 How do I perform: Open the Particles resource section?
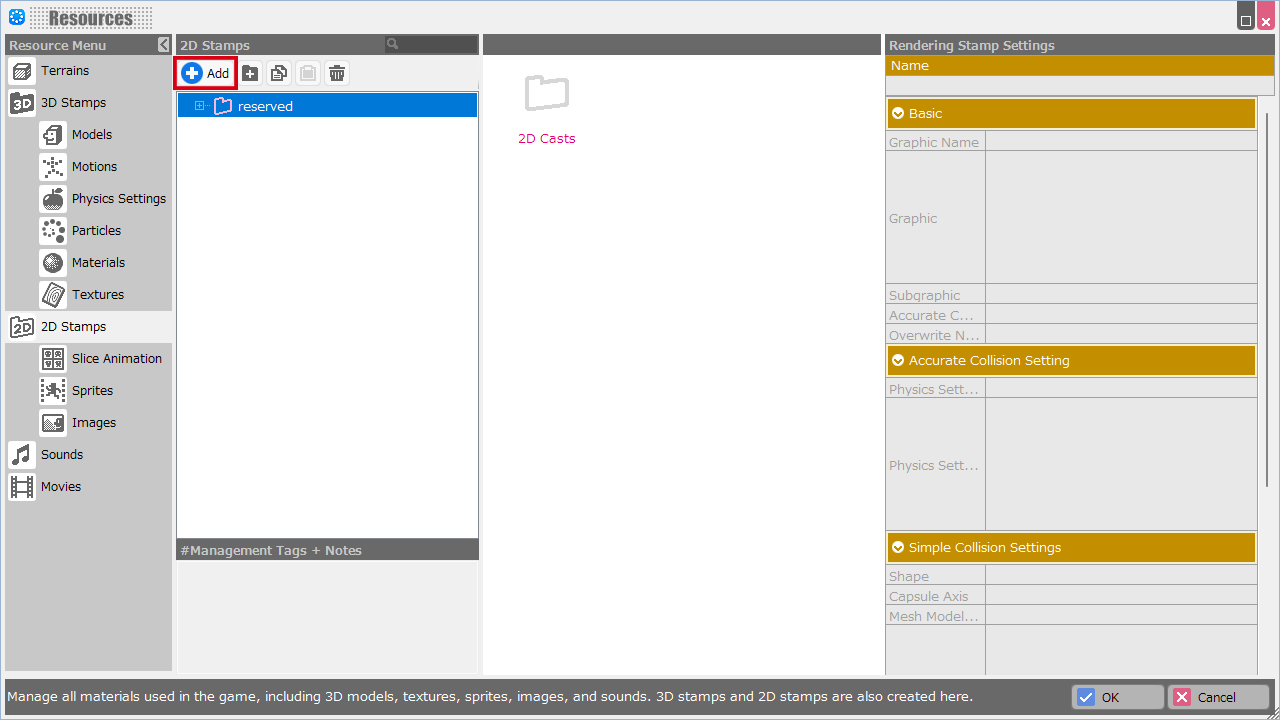[95, 231]
